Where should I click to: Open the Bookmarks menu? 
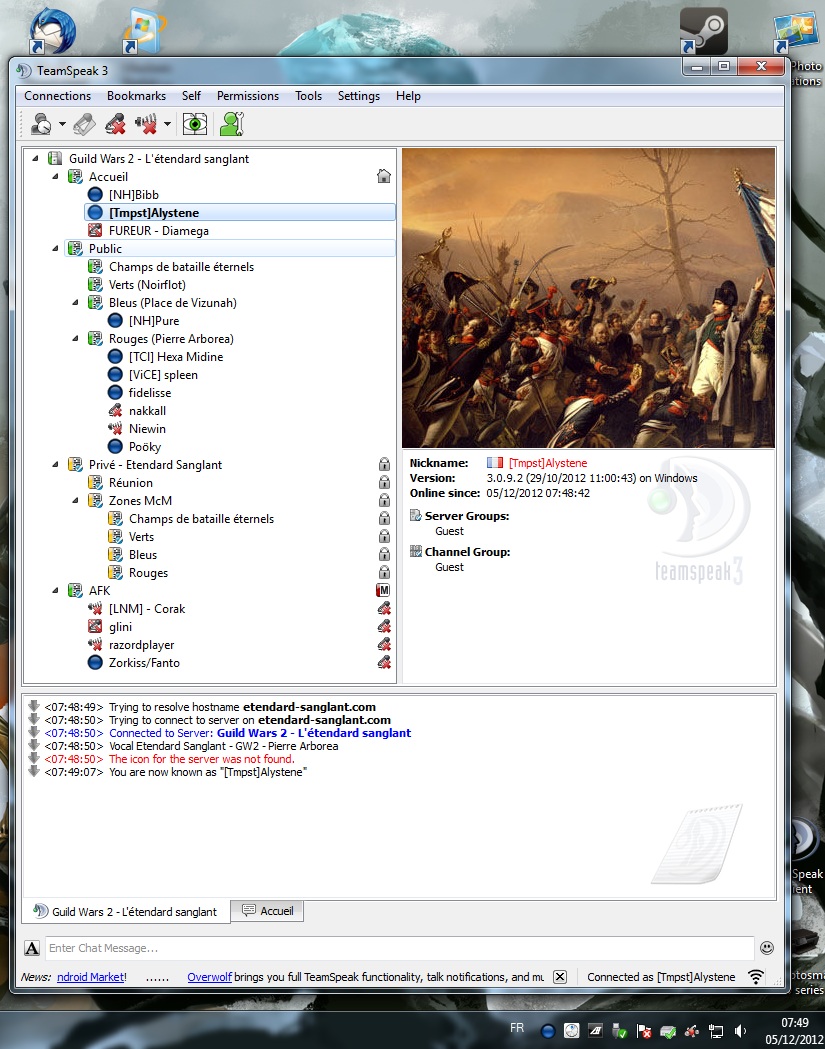(136, 96)
